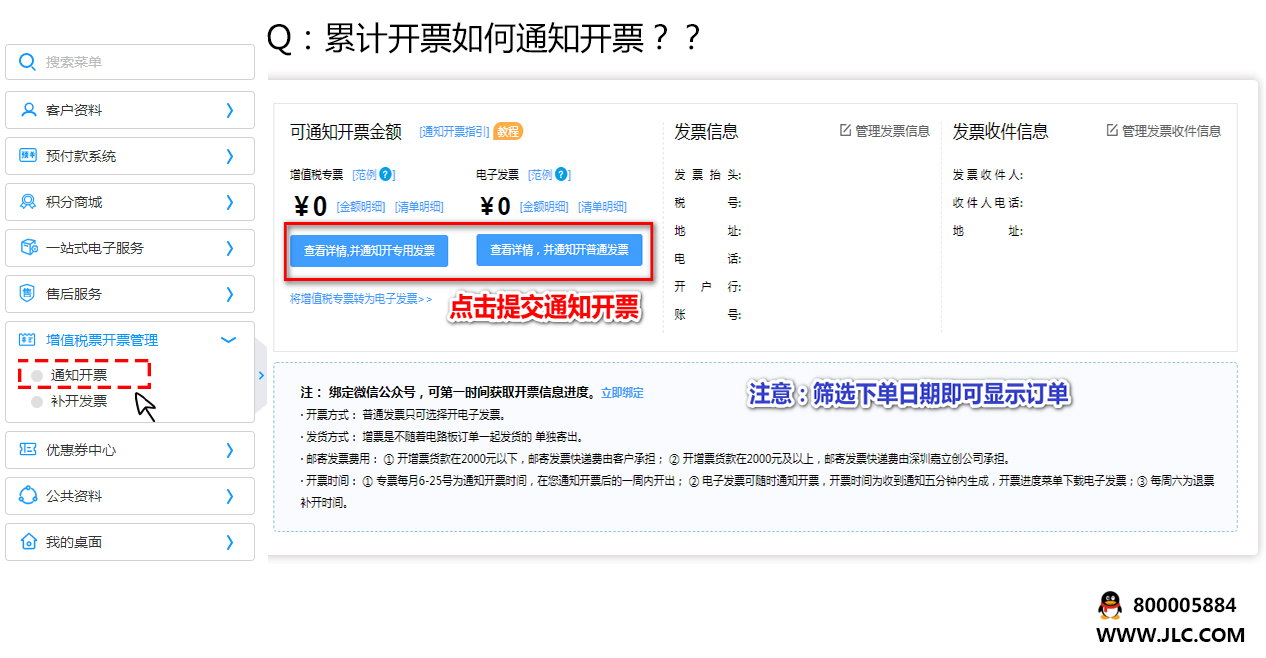Open the 预付款系统 module icon
The width and height of the screenshot is (1266, 658).
(28, 155)
